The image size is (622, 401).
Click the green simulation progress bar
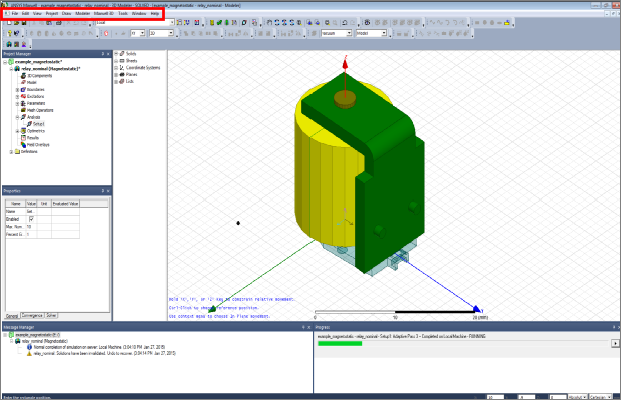tap(340, 343)
